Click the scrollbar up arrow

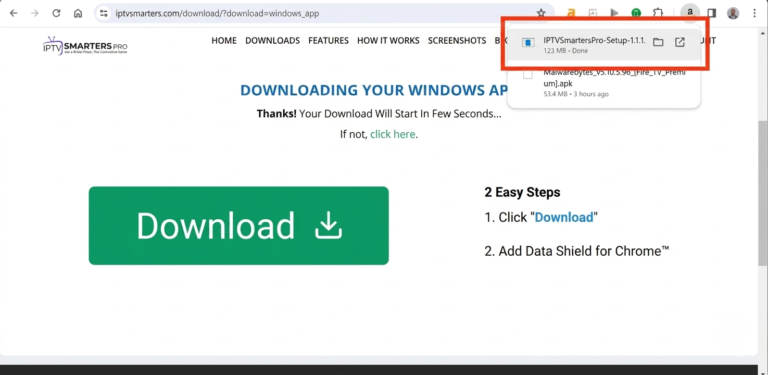(x=763, y=32)
